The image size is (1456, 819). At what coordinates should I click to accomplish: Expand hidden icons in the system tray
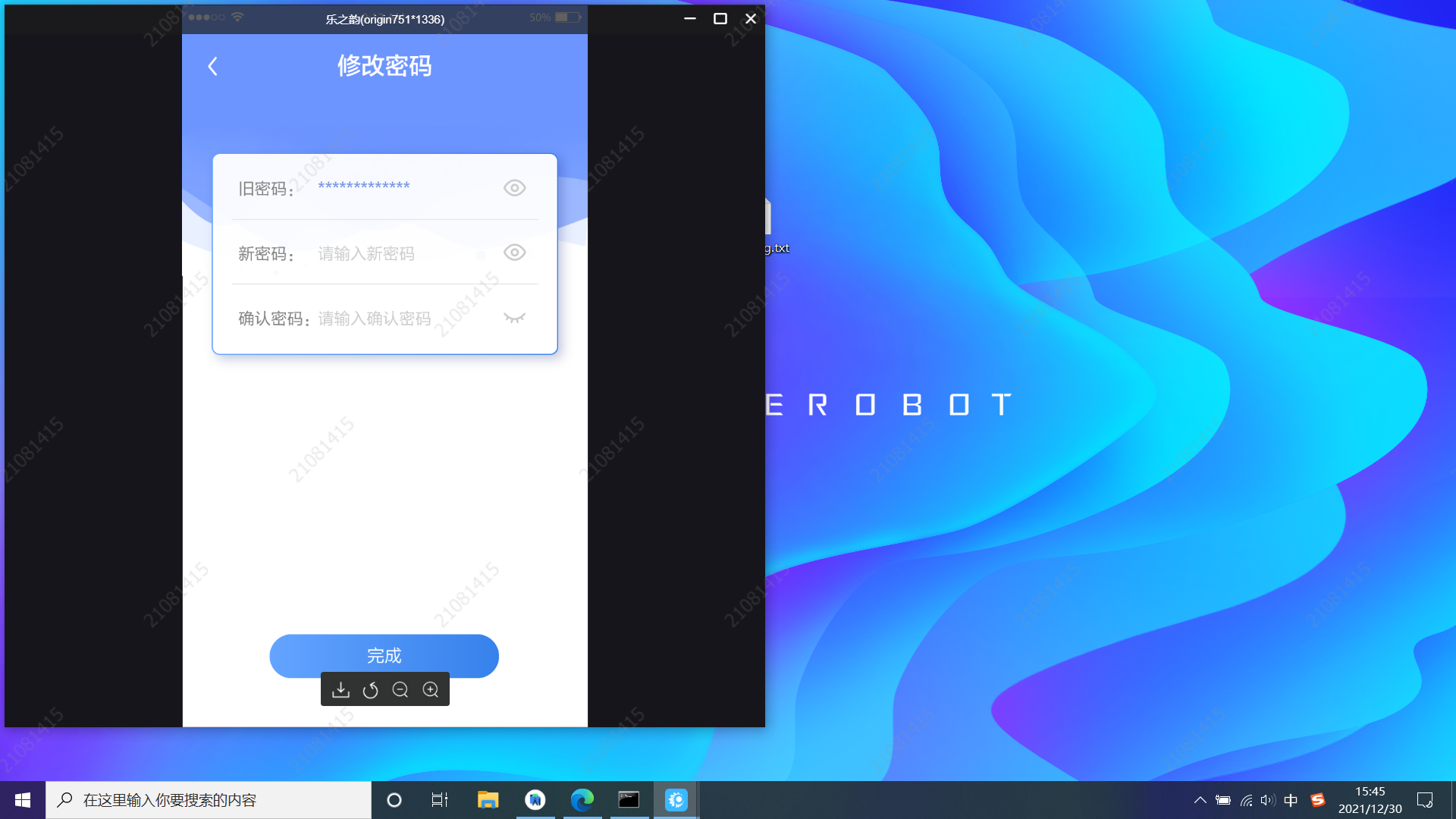click(1200, 800)
